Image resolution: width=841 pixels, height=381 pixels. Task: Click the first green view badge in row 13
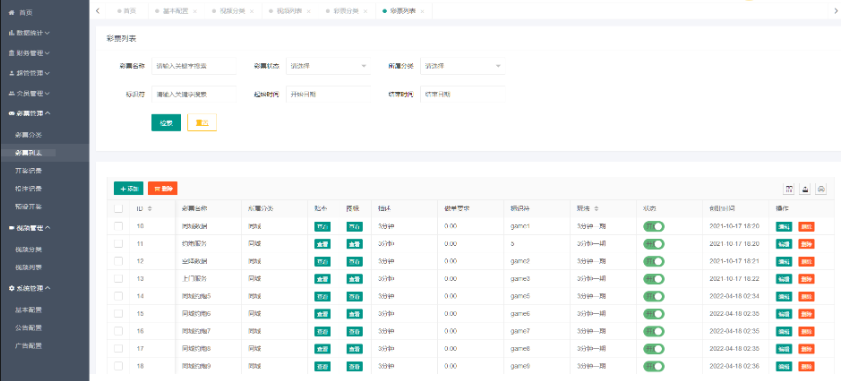click(x=322, y=279)
